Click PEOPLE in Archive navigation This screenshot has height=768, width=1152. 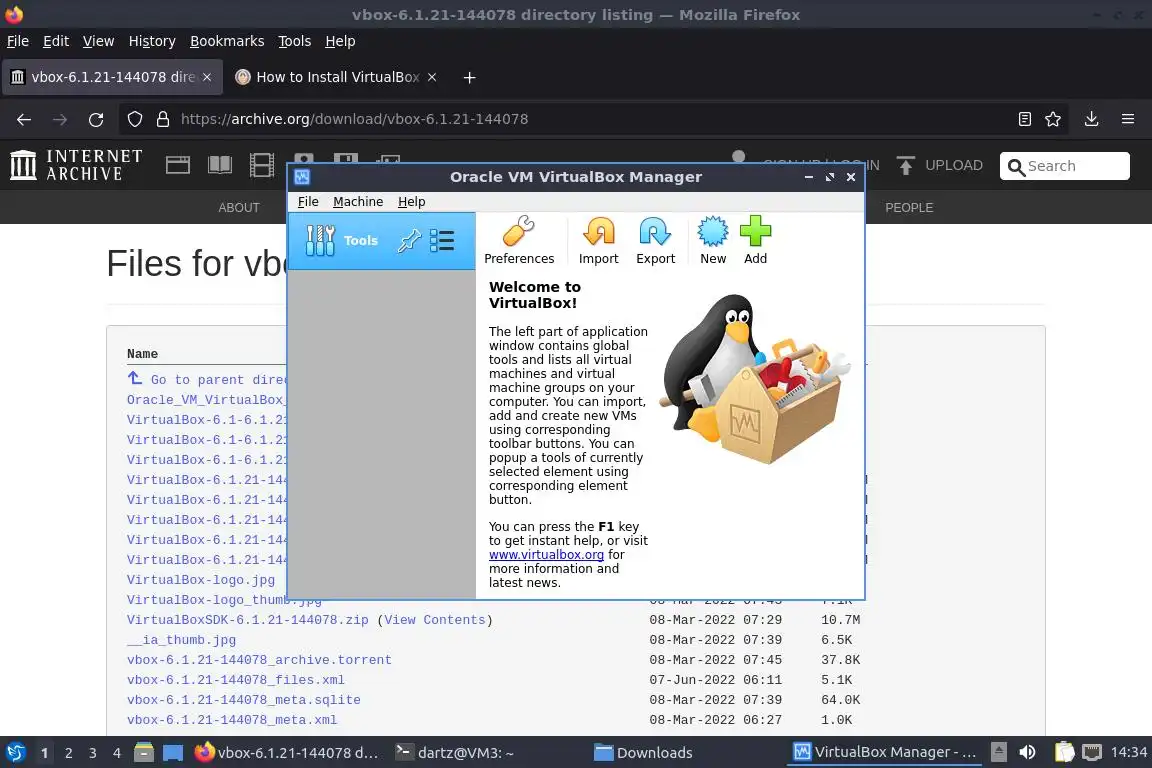click(909, 208)
